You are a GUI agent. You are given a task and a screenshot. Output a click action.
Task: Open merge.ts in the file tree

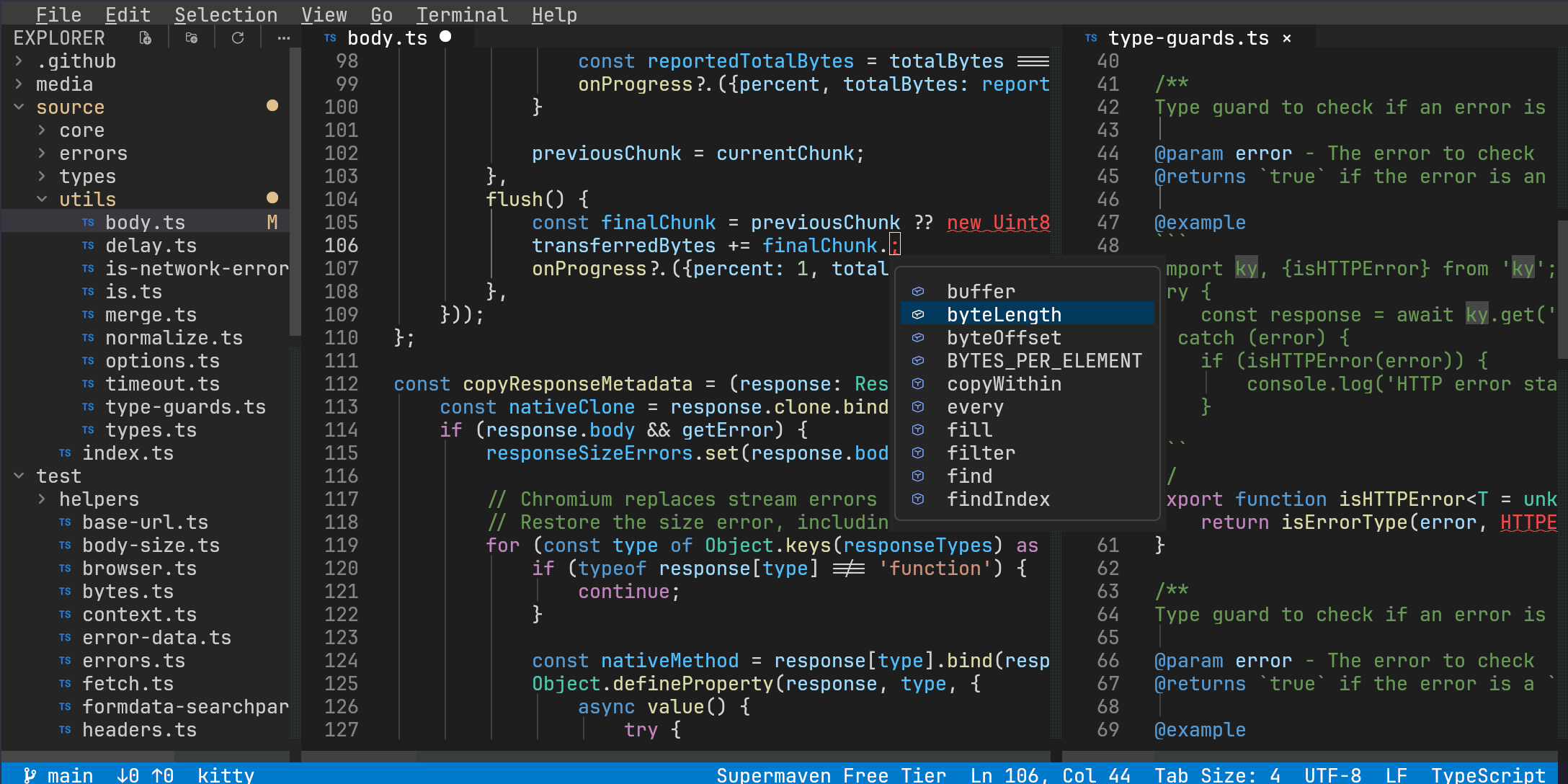(145, 315)
